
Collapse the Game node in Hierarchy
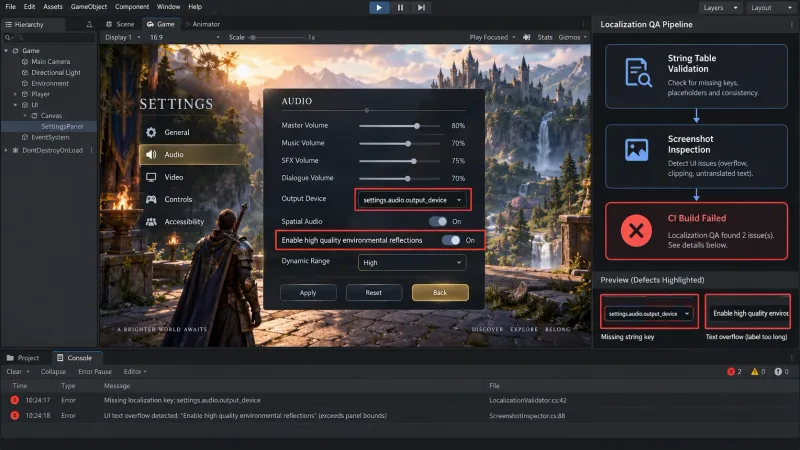click(6, 51)
